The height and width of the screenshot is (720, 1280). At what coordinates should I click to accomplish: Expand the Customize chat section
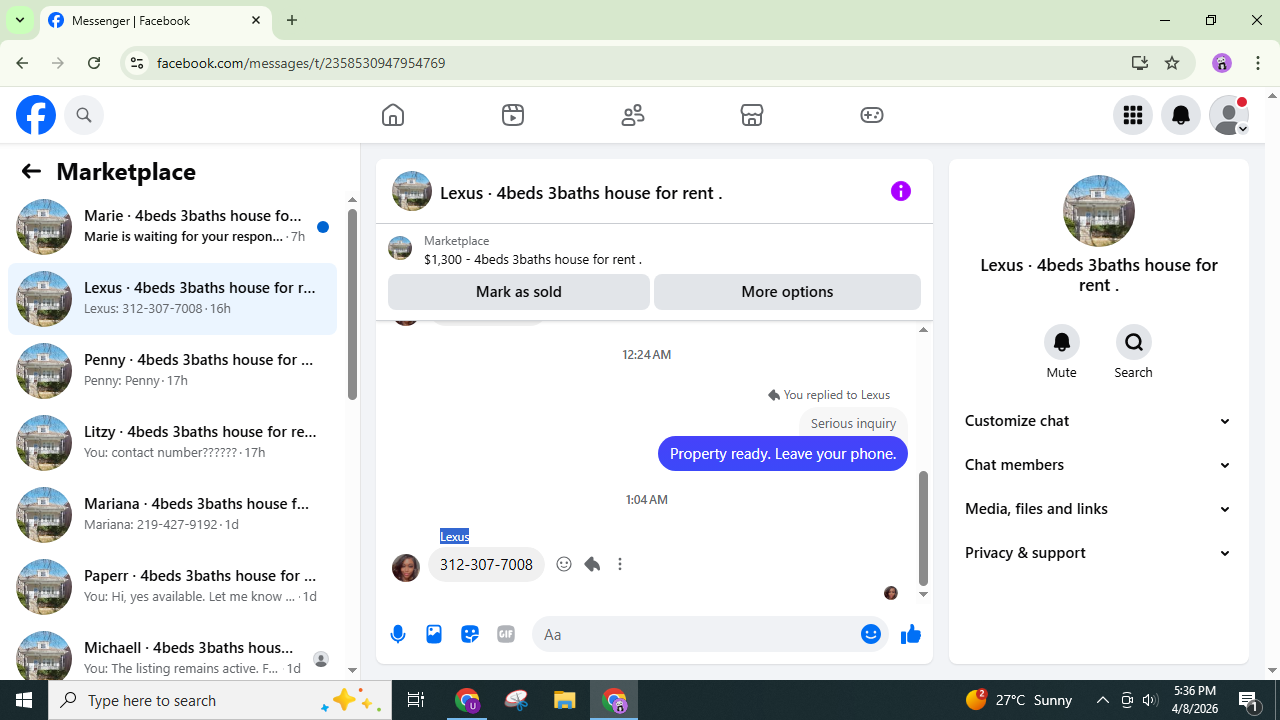click(1098, 421)
